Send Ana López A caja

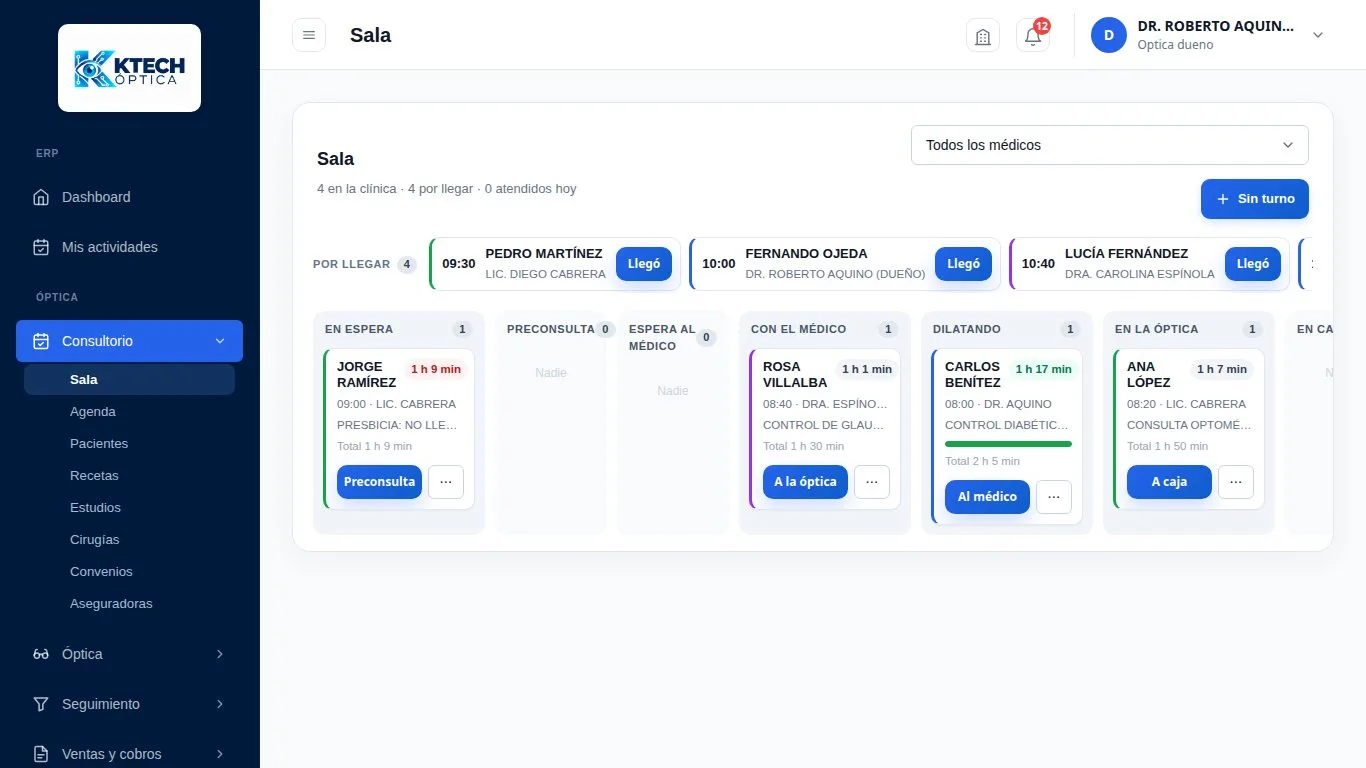pyautogui.click(x=1169, y=482)
